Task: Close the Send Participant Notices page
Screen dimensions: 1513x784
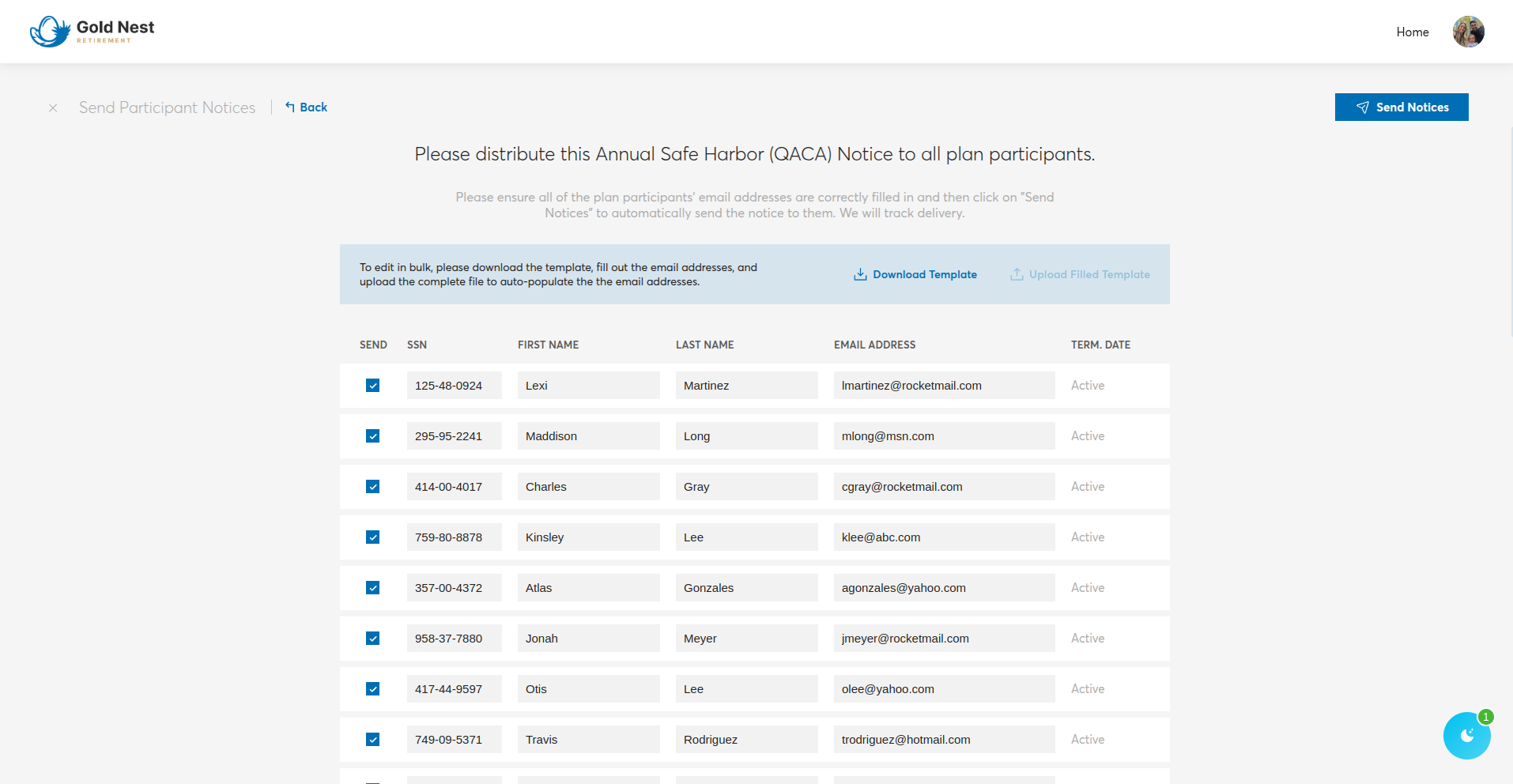Action: tap(53, 107)
